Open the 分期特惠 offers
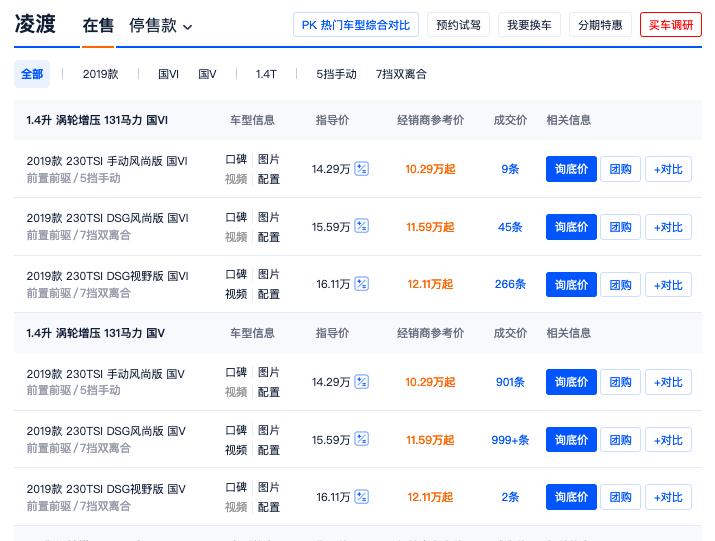Viewport: 715px width, 541px height. (x=600, y=25)
